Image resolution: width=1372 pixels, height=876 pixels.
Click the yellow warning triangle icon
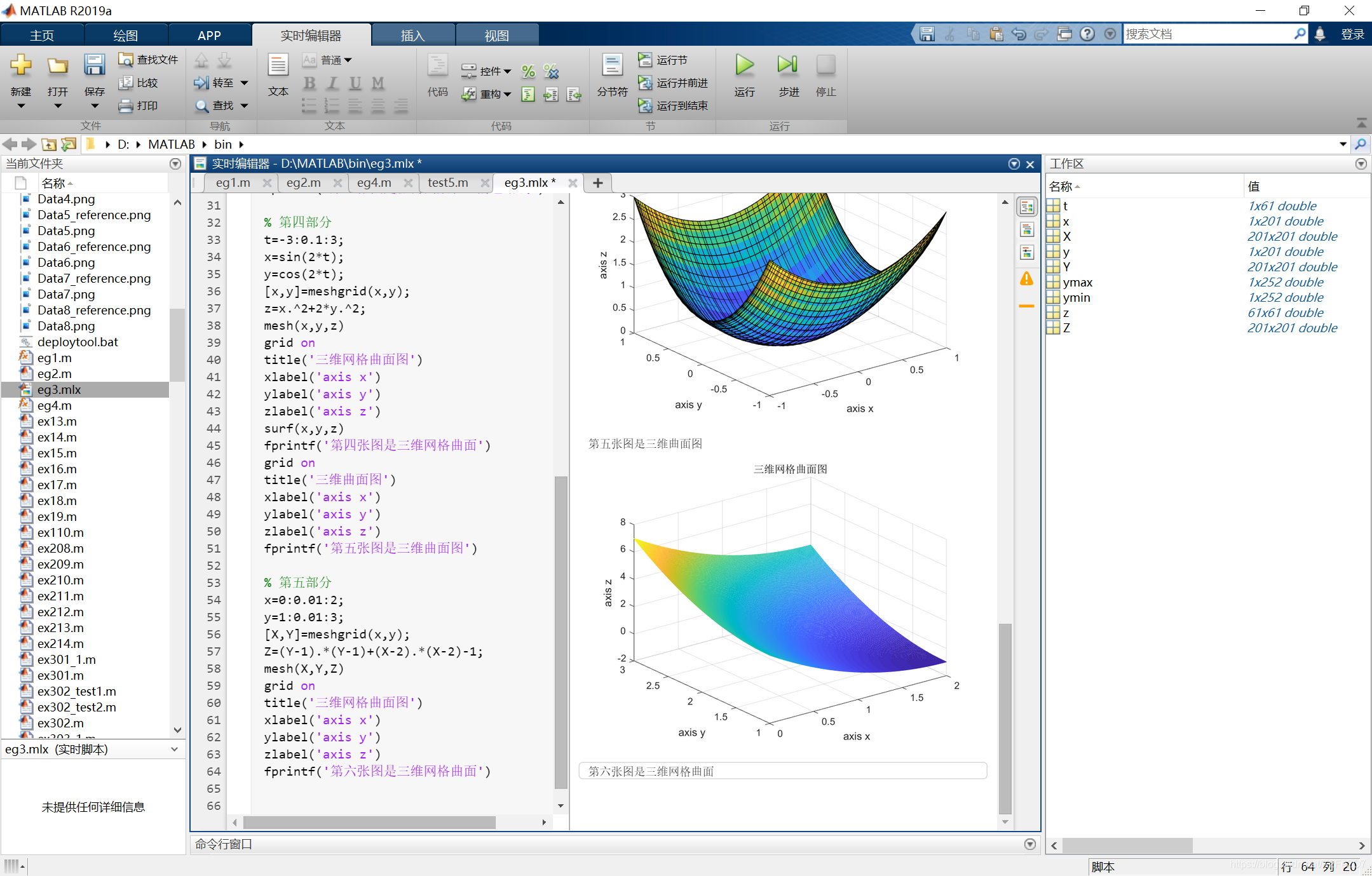[x=1026, y=278]
